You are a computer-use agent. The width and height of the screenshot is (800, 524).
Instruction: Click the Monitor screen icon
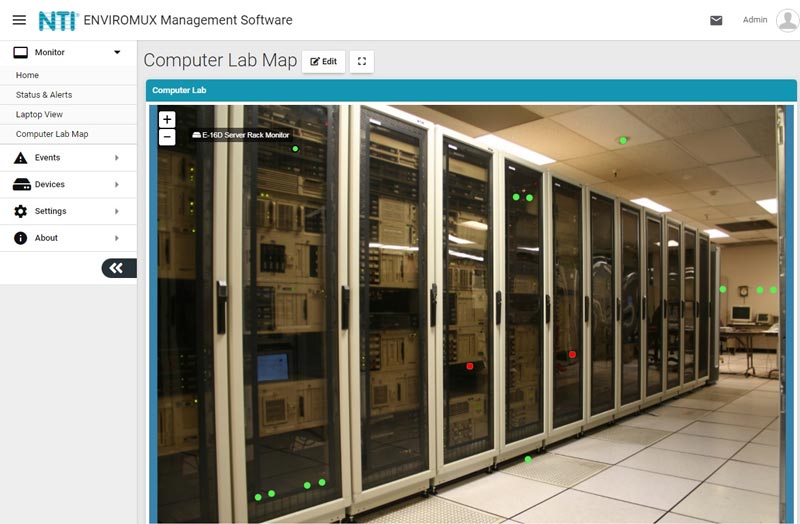(x=20, y=52)
